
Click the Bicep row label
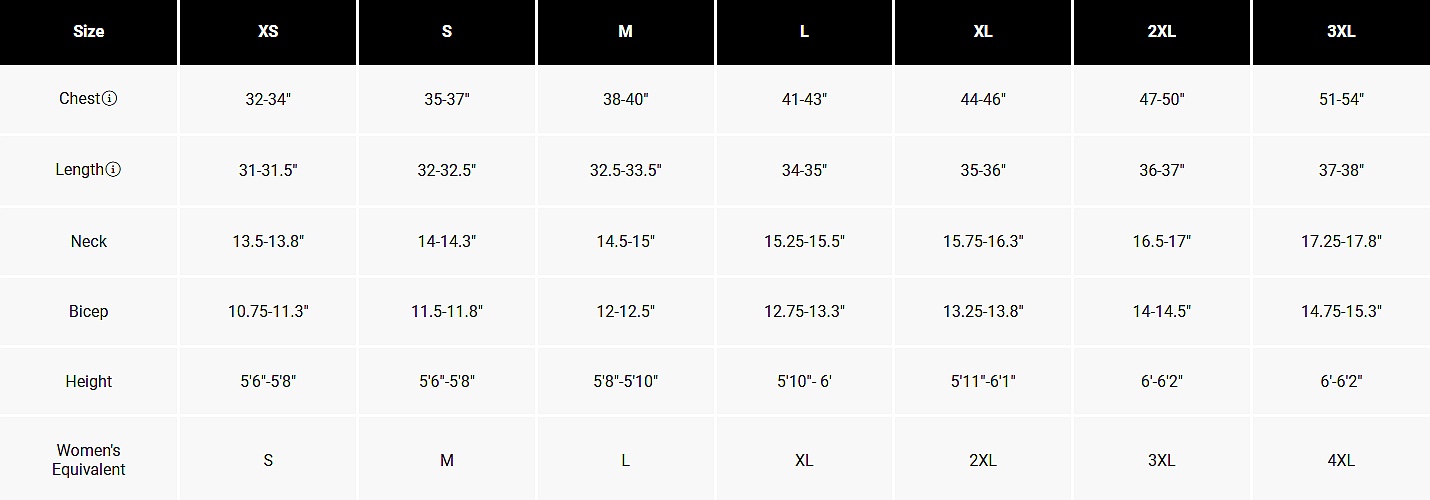(89, 311)
